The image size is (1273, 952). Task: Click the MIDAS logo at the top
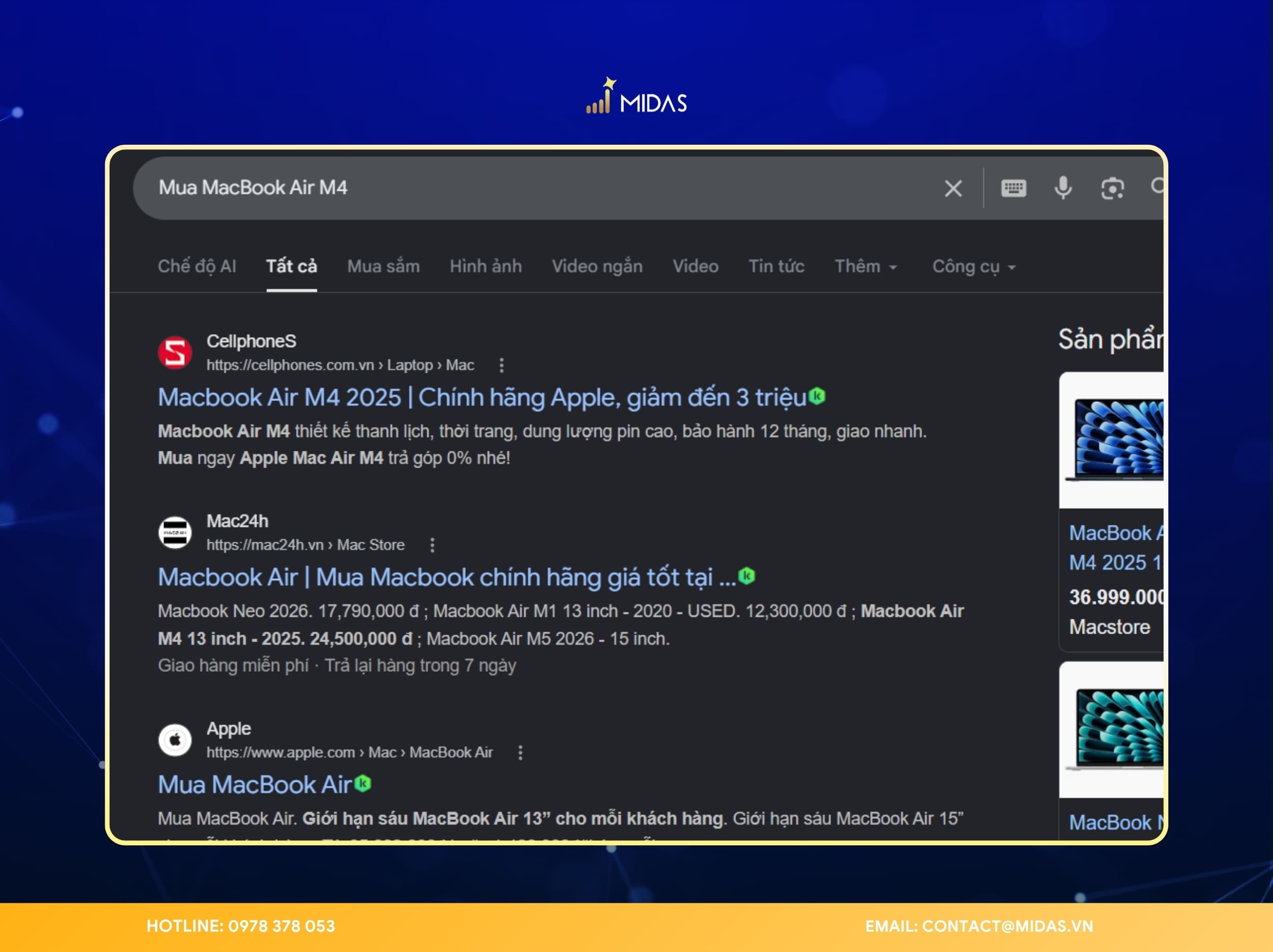click(636, 96)
